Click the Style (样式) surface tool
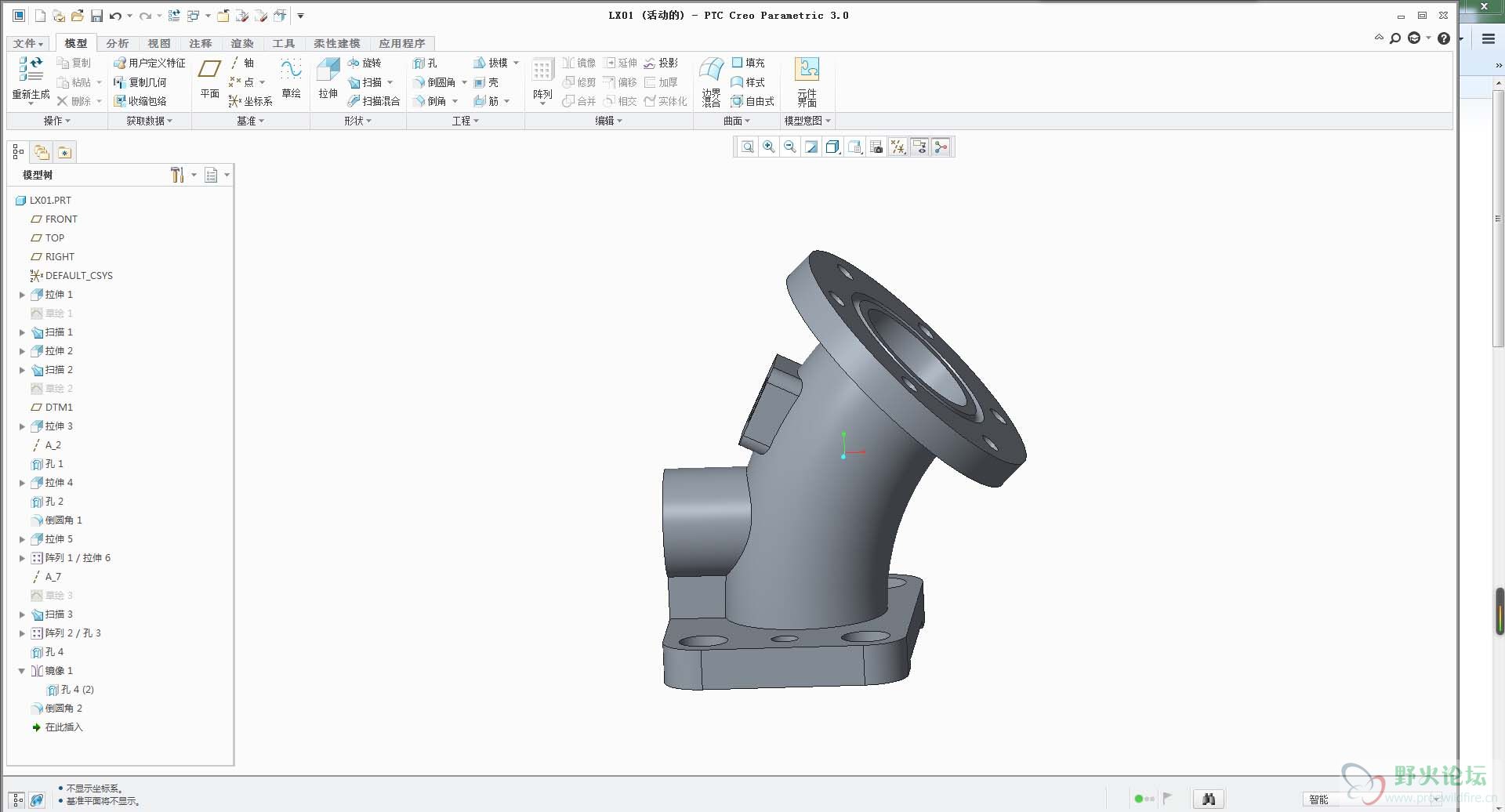The width and height of the screenshot is (1505, 812). click(x=748, y=82)
